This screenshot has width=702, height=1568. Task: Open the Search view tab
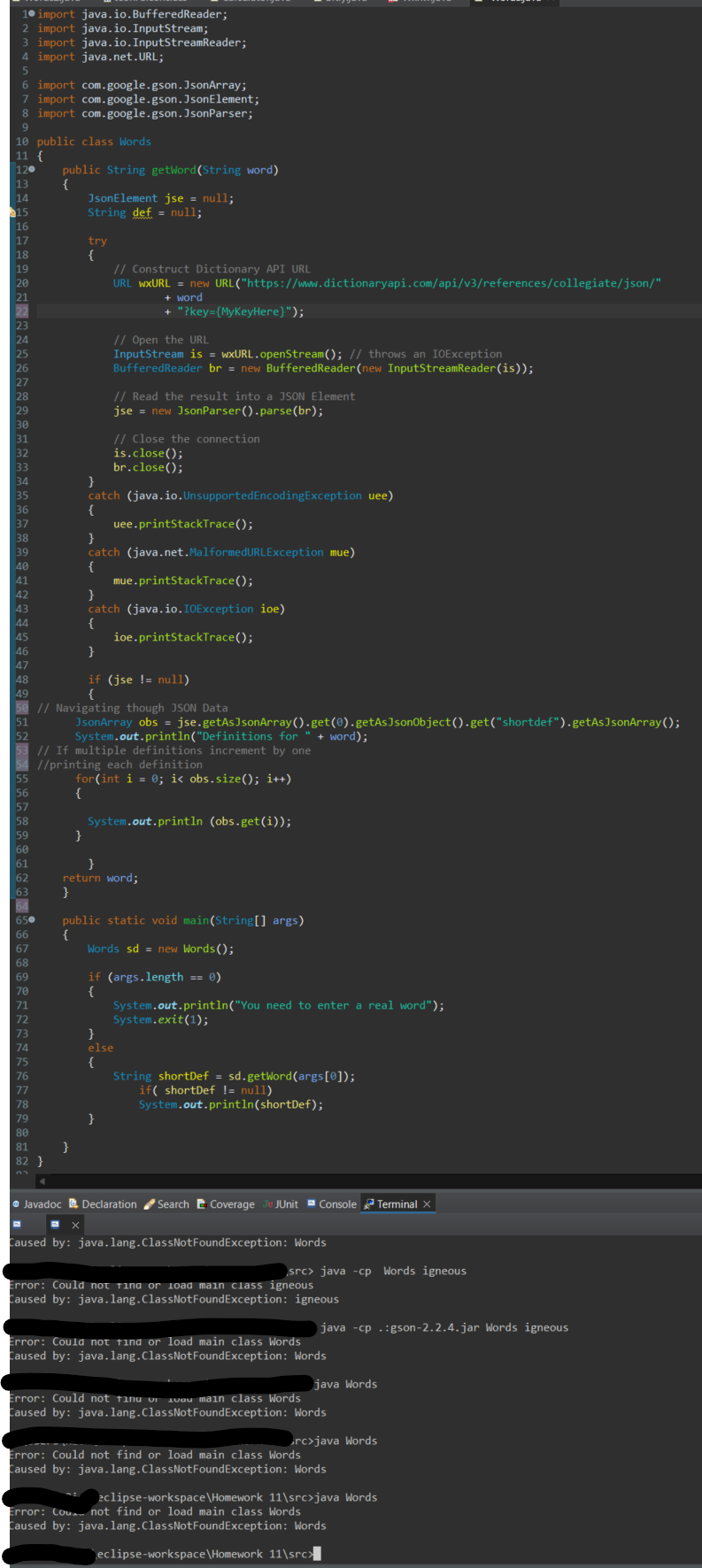pos(166,1204)
